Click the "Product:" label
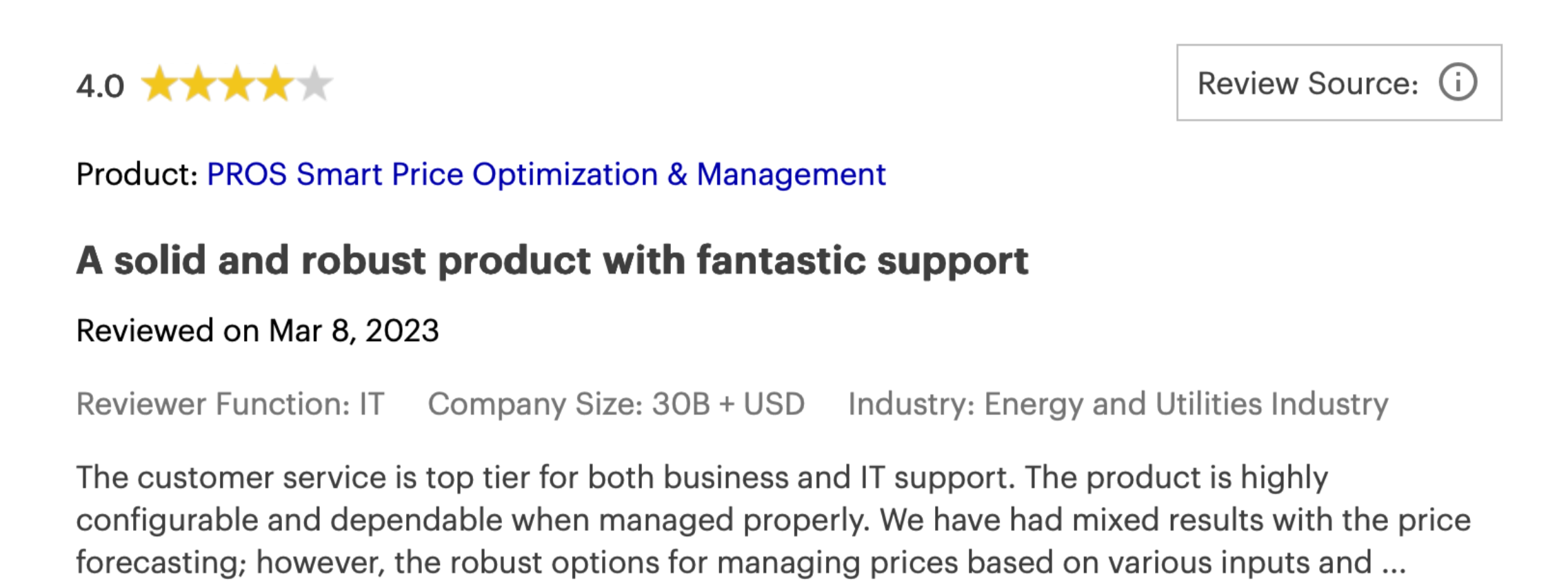This screenshot has width=1568, height=583. [137, 174]
